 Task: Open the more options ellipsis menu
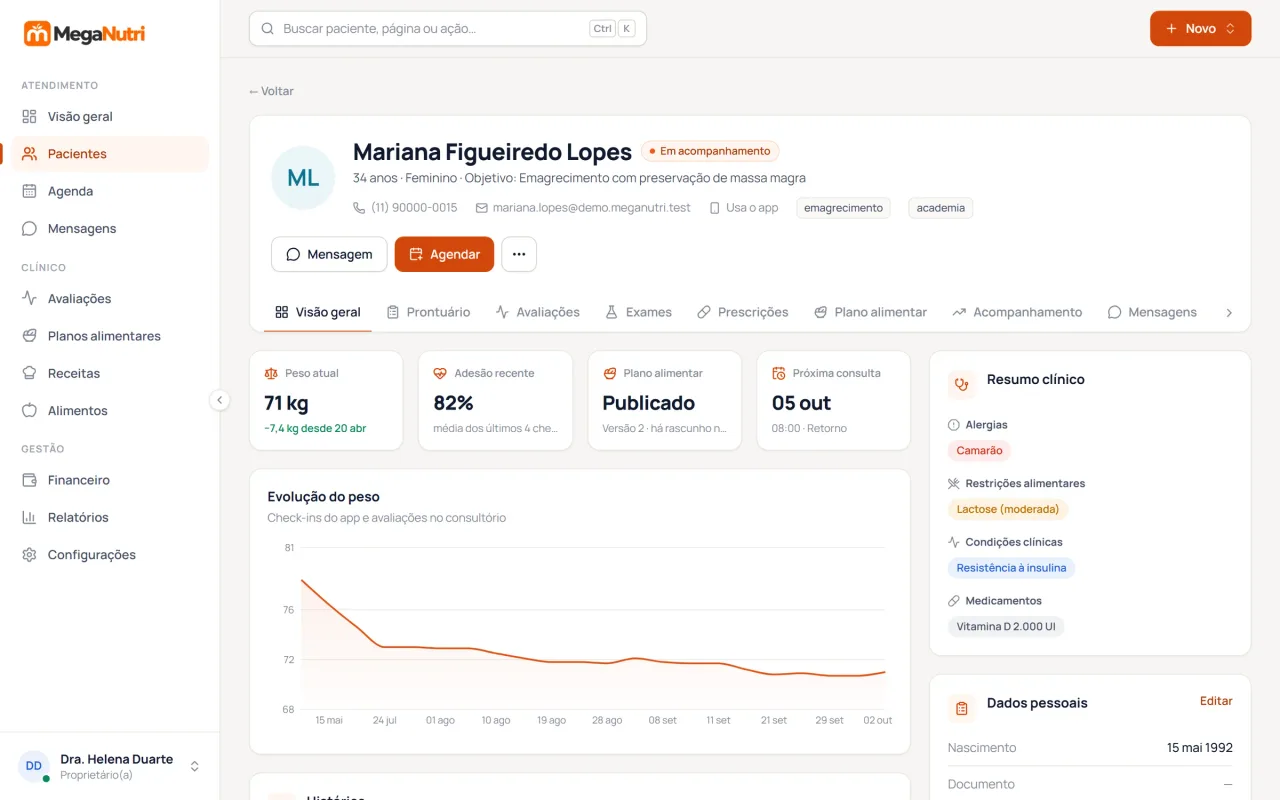tap(519, 254)
